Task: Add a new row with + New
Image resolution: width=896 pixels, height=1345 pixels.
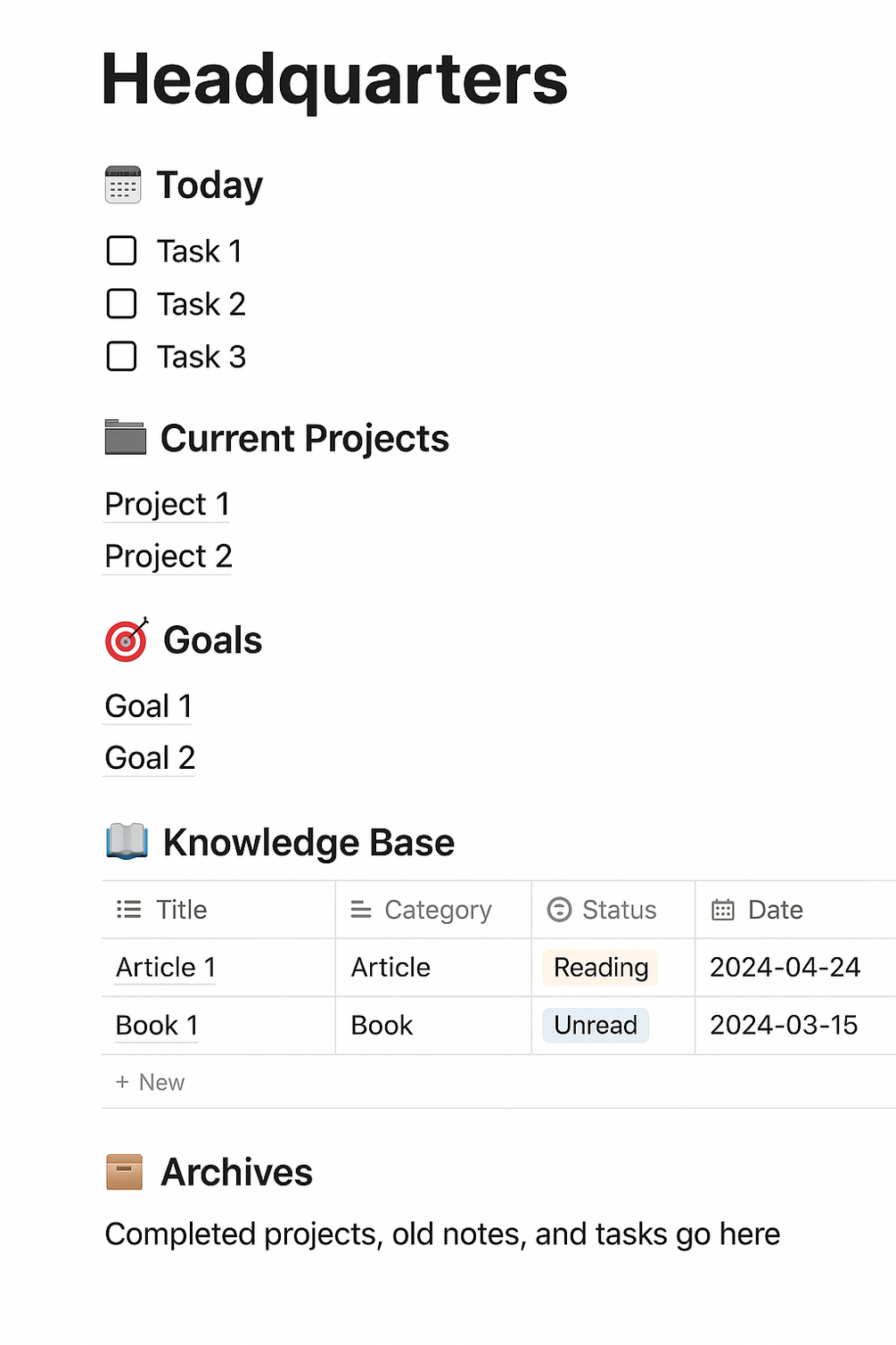Action: (150, 1082)
